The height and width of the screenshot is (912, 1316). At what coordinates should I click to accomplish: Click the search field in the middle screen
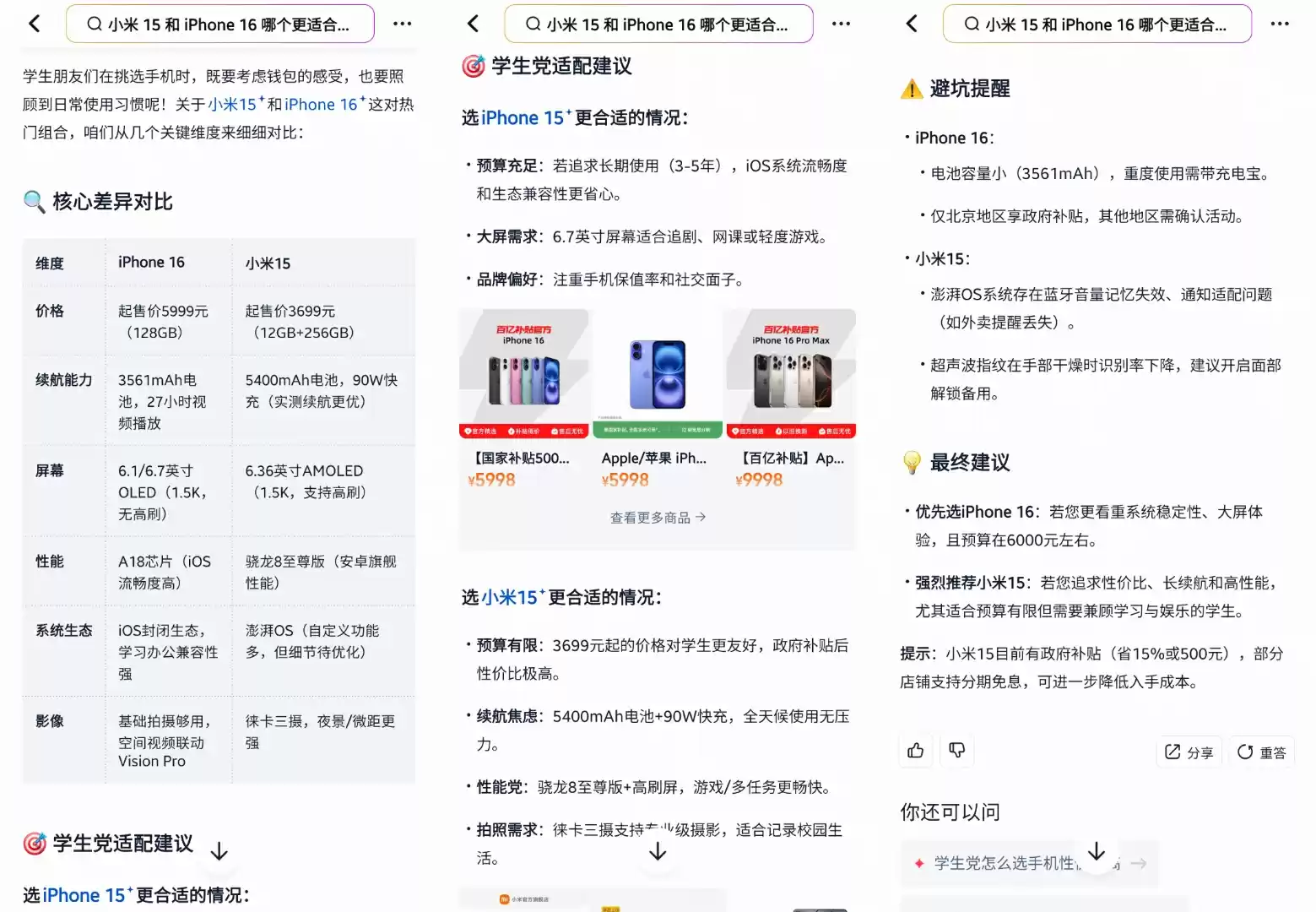658,24
